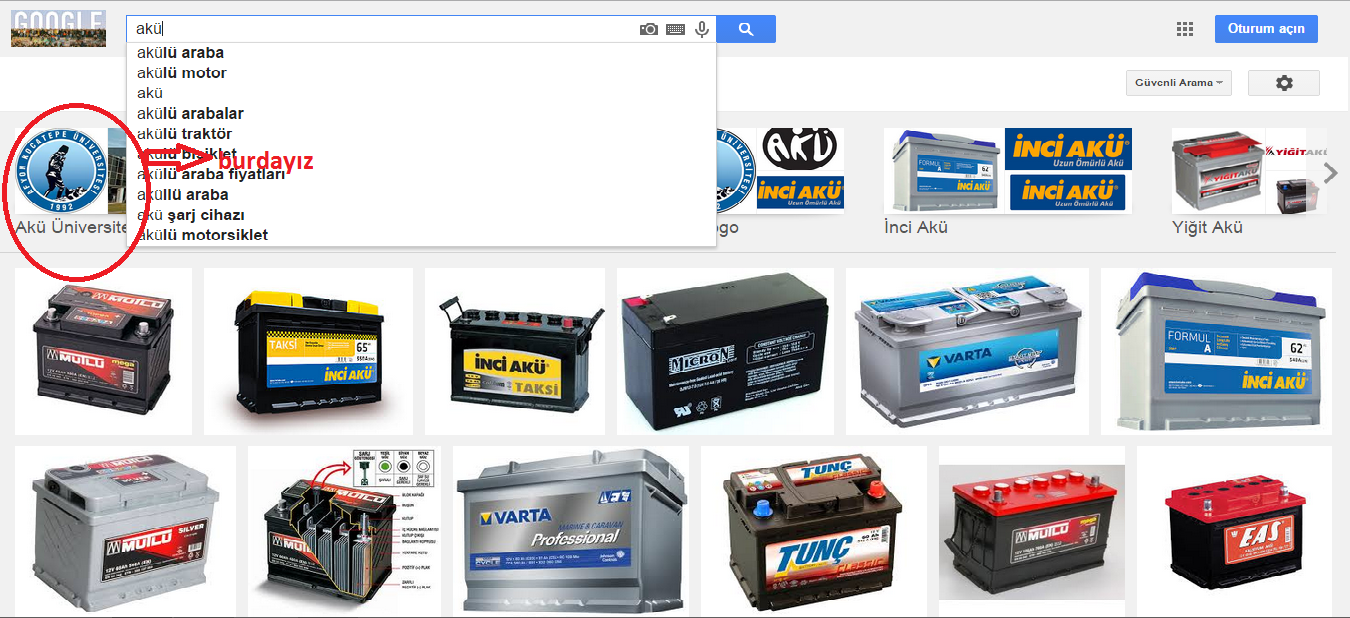This screenshot has width=1350, height=618.
Task: Click the Afyon Kocatepe Üniversitesi round logo
Action: point(63,170)
